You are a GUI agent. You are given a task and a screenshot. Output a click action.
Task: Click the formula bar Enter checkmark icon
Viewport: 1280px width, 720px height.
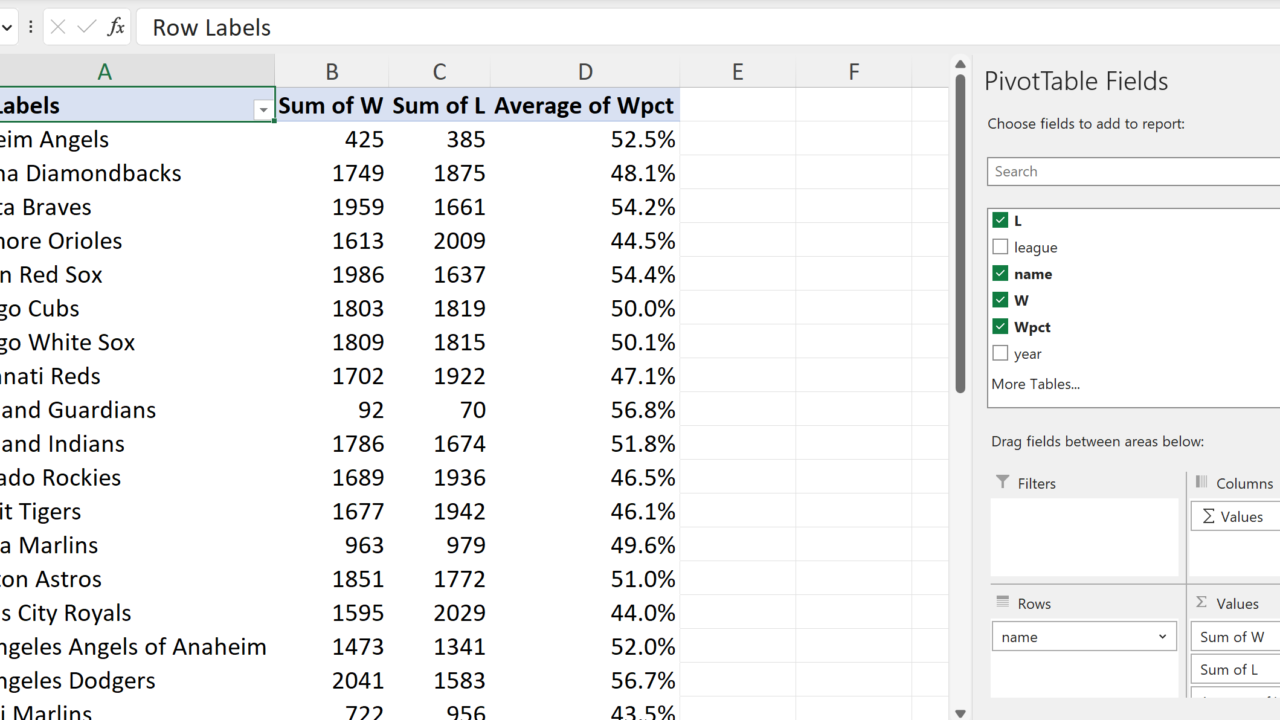click(87, 27)
